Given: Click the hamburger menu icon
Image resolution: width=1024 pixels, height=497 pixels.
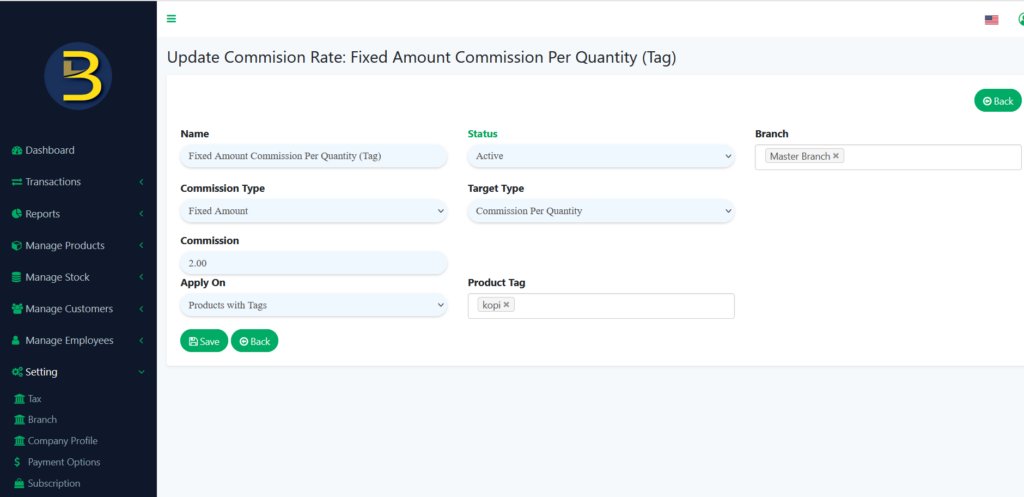Looking at the screenshot, I should tap(171, 19).
